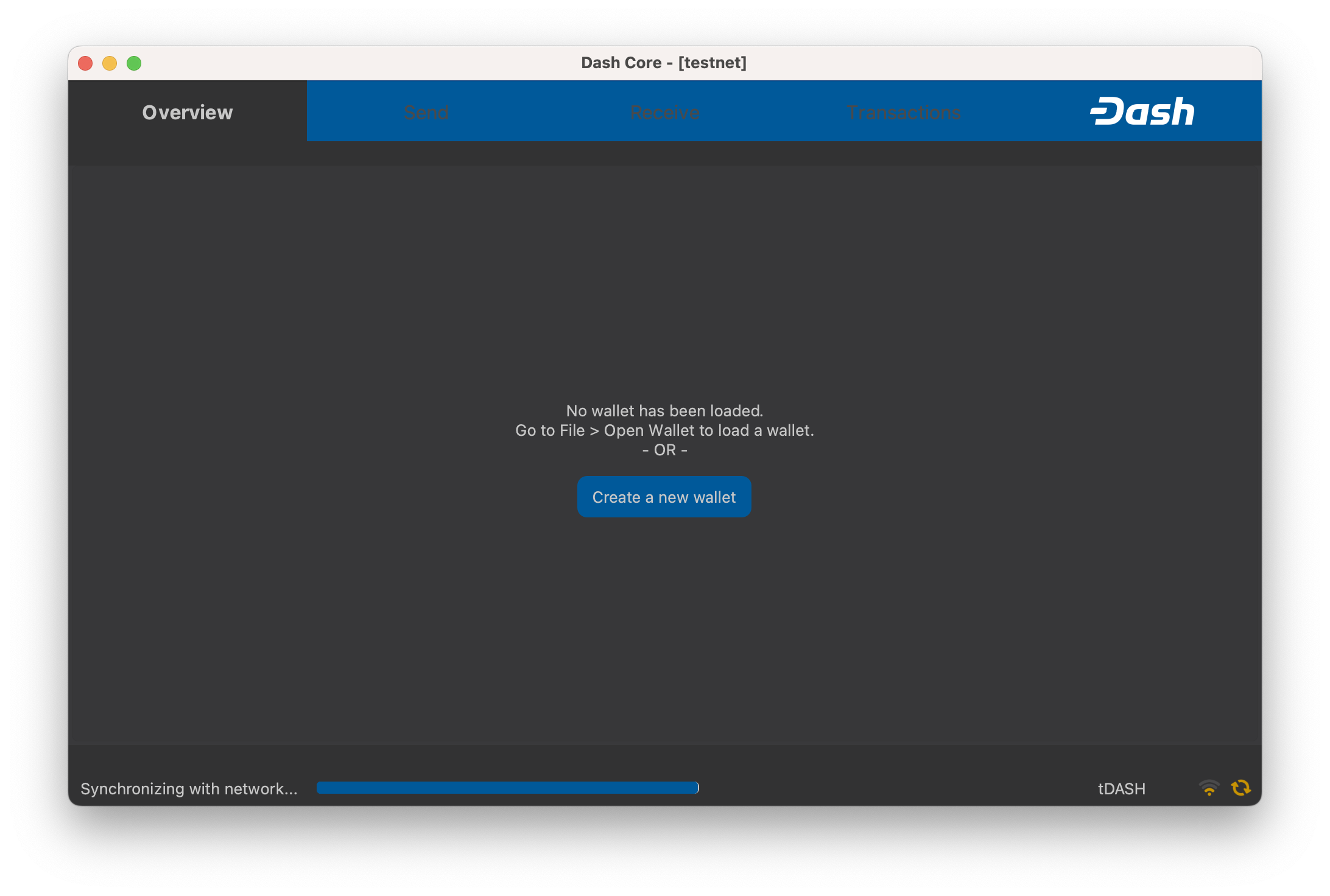The image size is (1330, 896).
Task: Switch to the Overview tab
Action: (x=188, y=112)
